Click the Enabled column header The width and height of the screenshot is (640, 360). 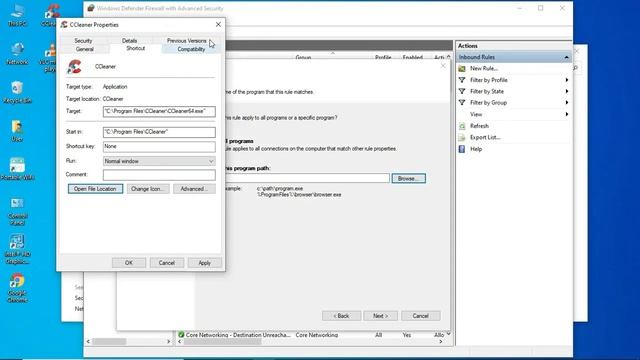coord(412,58)
